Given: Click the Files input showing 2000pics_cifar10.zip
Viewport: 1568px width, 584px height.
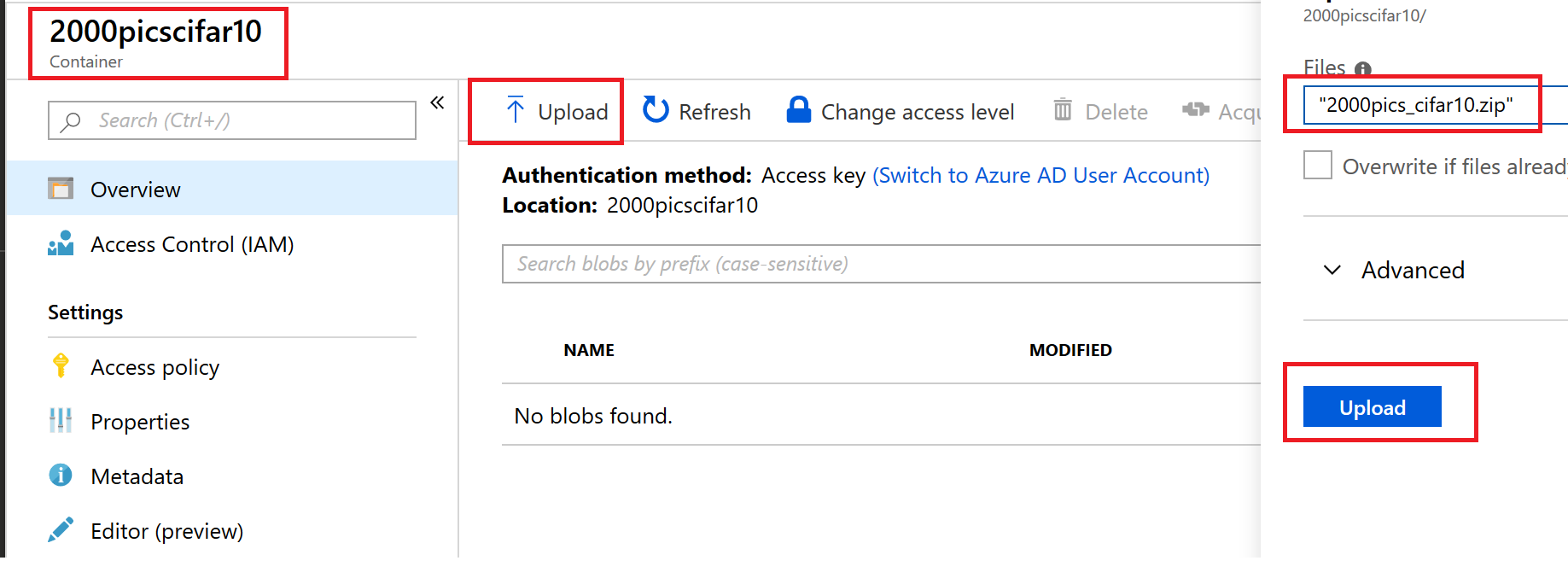Looking at the screenshot, I should click(1435, 105).
